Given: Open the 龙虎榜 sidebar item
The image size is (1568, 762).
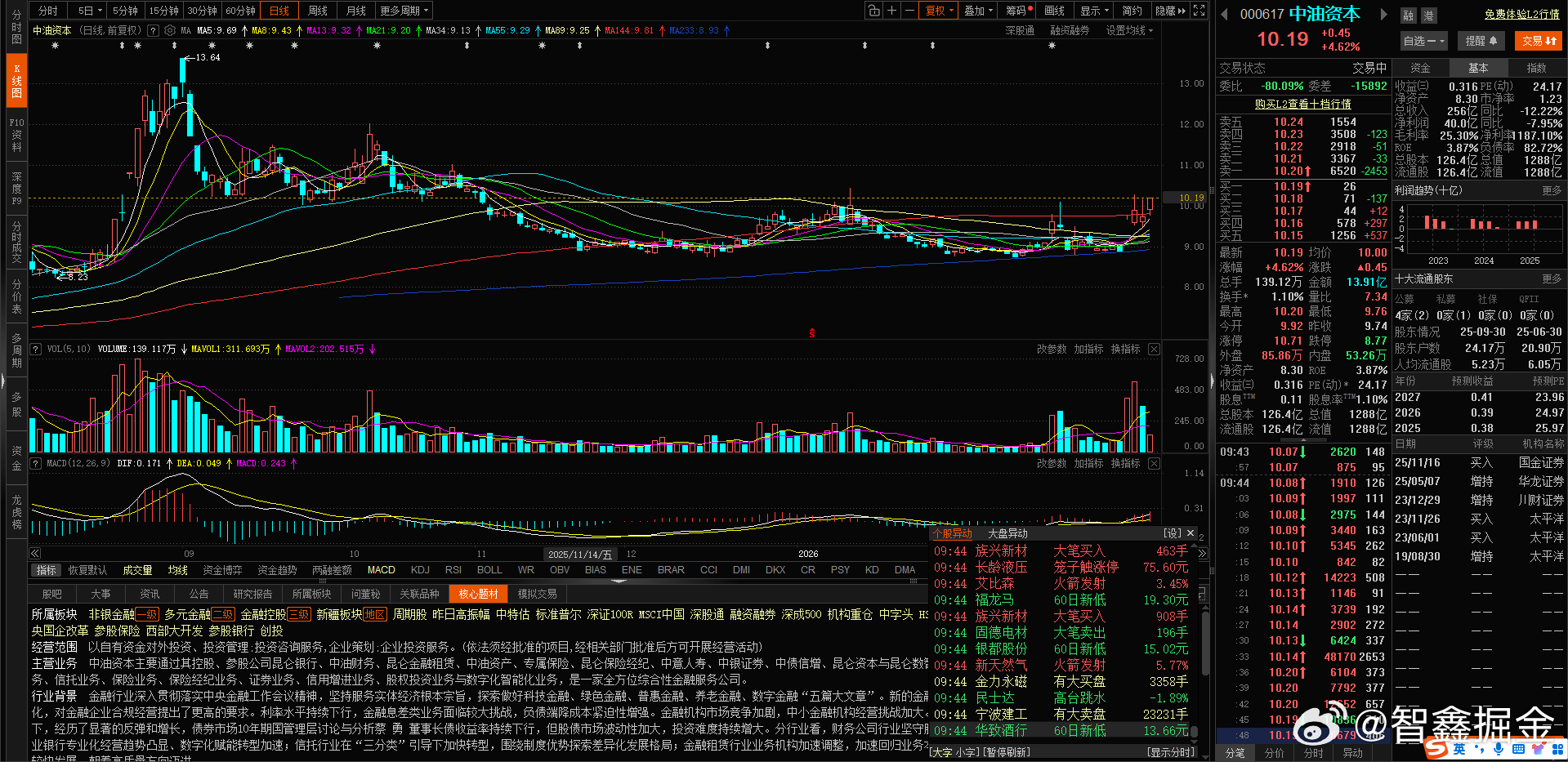Looking at the screenshot, I should pos(16,512).
